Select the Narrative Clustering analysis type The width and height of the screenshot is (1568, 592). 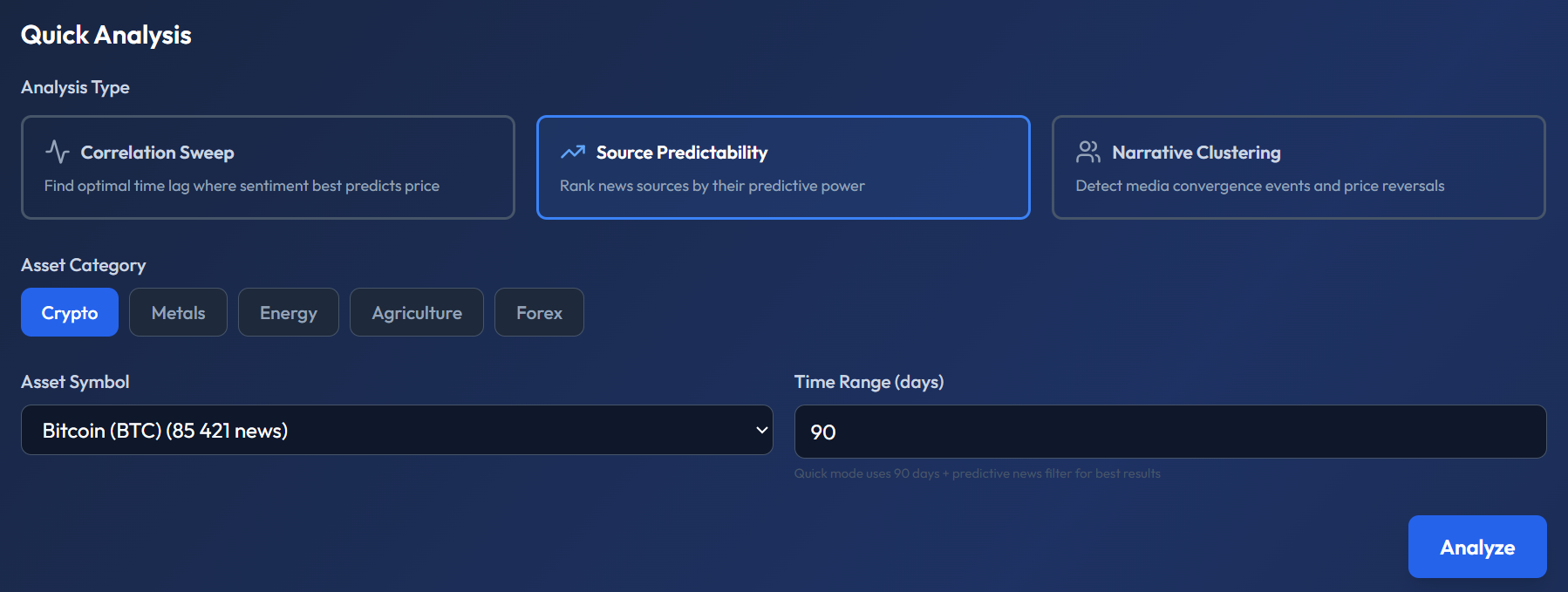[x=1297, y=167]
